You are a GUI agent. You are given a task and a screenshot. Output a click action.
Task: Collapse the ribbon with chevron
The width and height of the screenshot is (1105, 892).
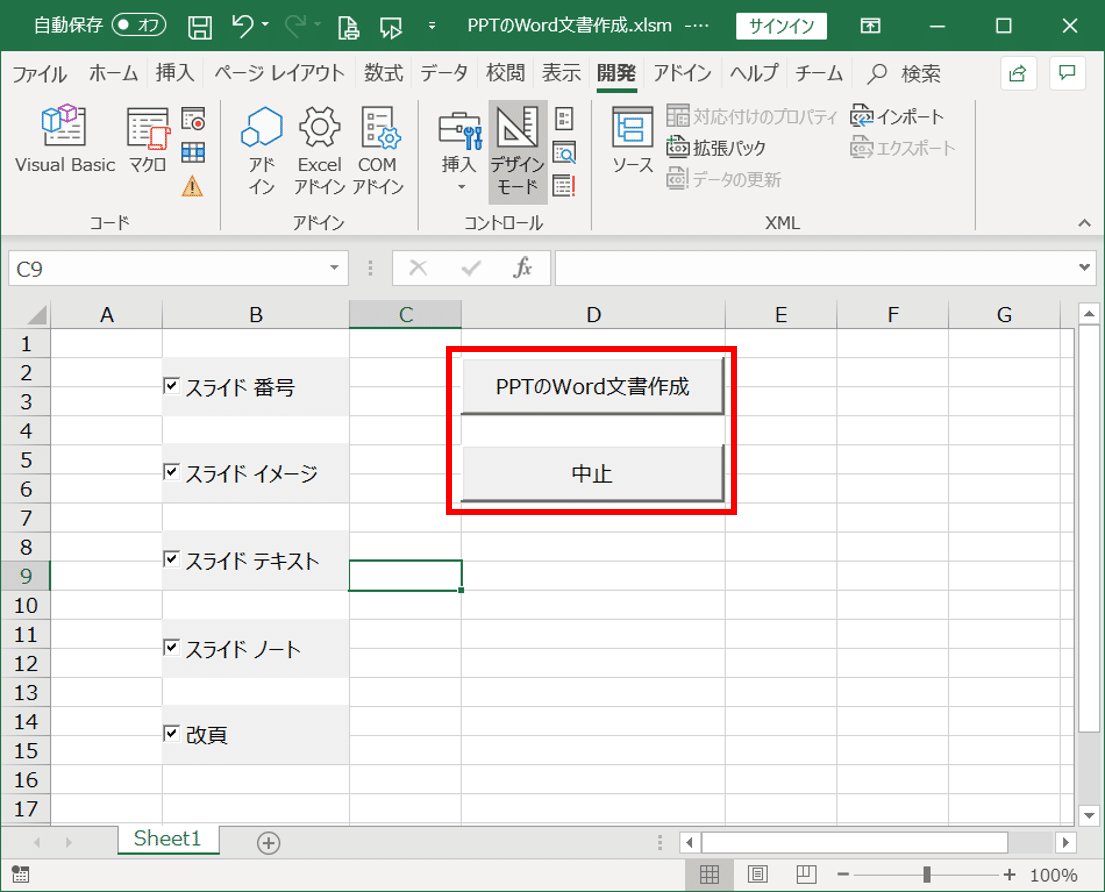click(x=1085, y=223)
